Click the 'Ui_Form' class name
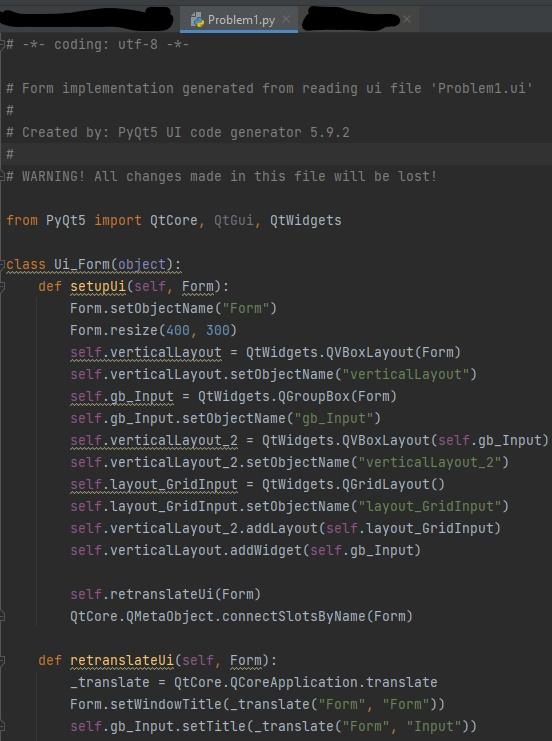The width and height of the screenshot is (552, 741). point(82,264)
